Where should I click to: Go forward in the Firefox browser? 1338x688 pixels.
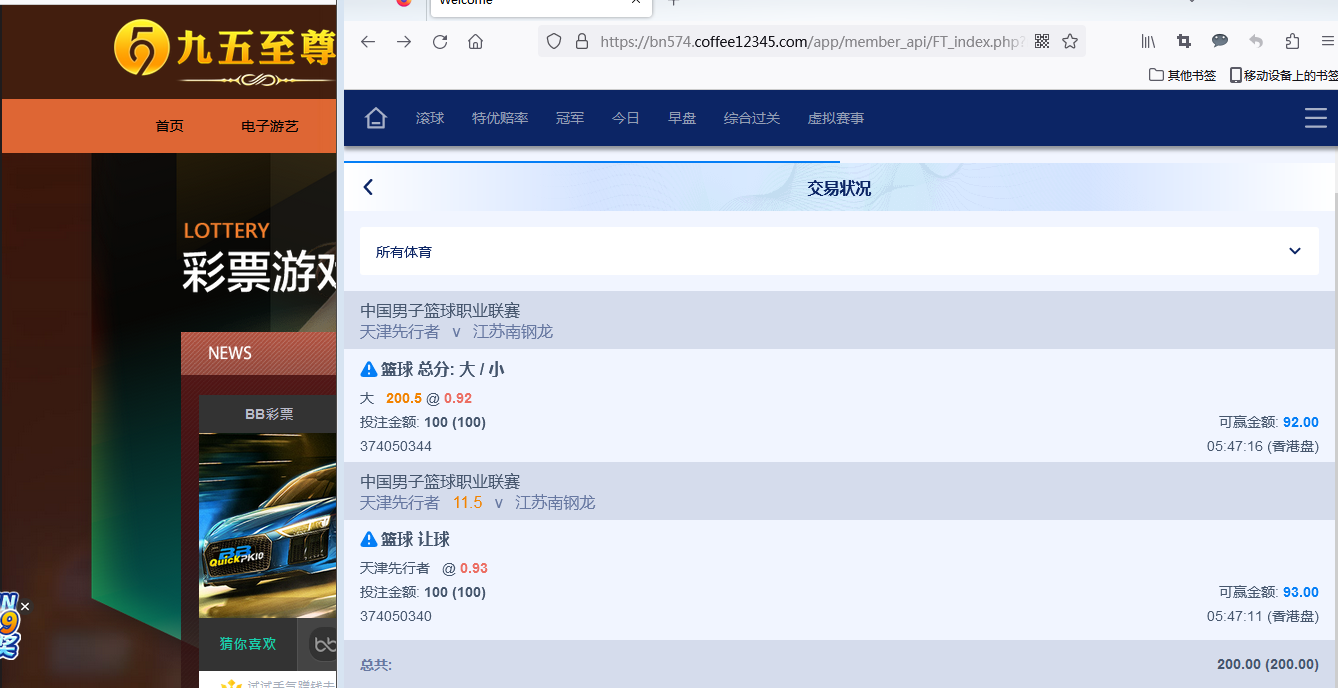(404, 41)
